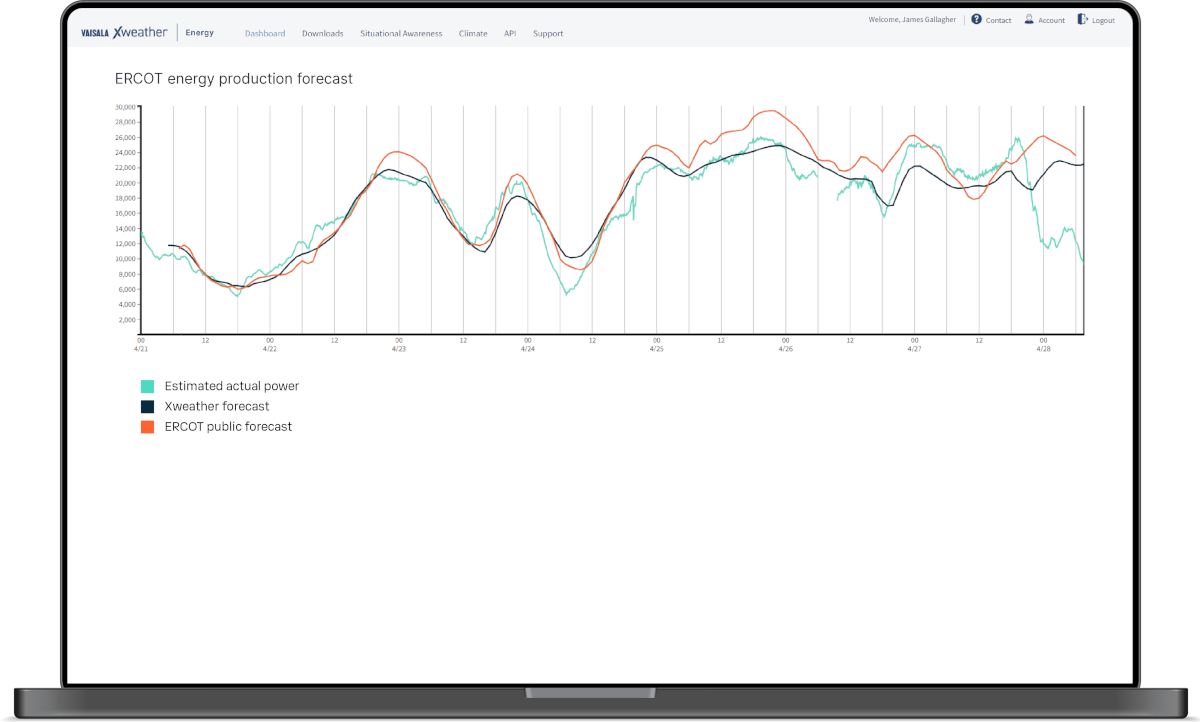Click the Account person icon
The image size is (1200, 722).
pos(1029,19)
